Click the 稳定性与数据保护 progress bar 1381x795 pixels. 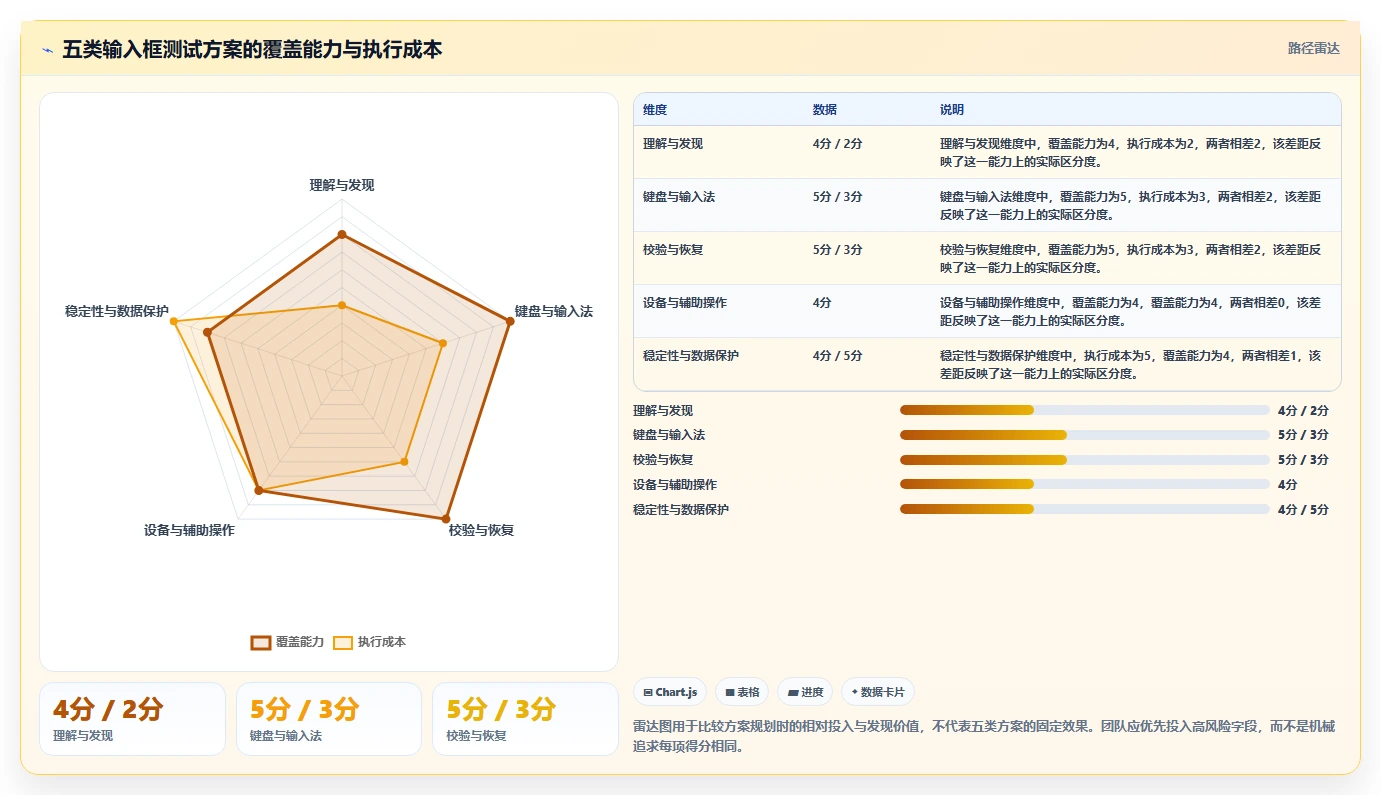coord(1085,510)
